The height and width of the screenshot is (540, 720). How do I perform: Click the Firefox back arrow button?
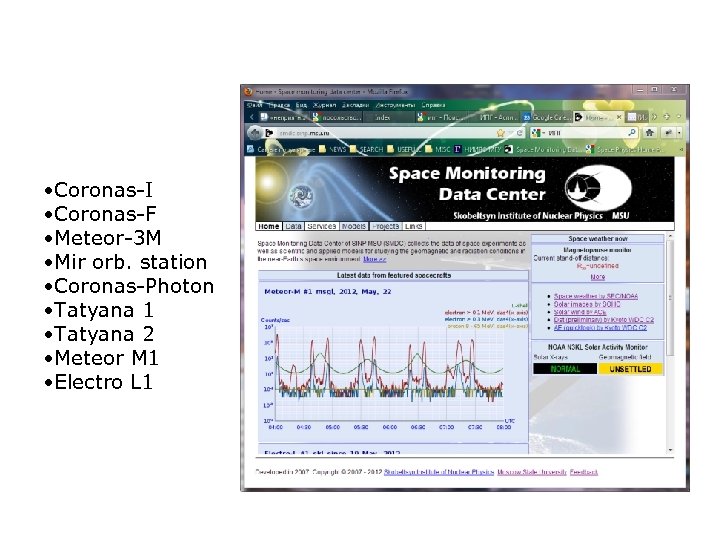tap(254, 133)
